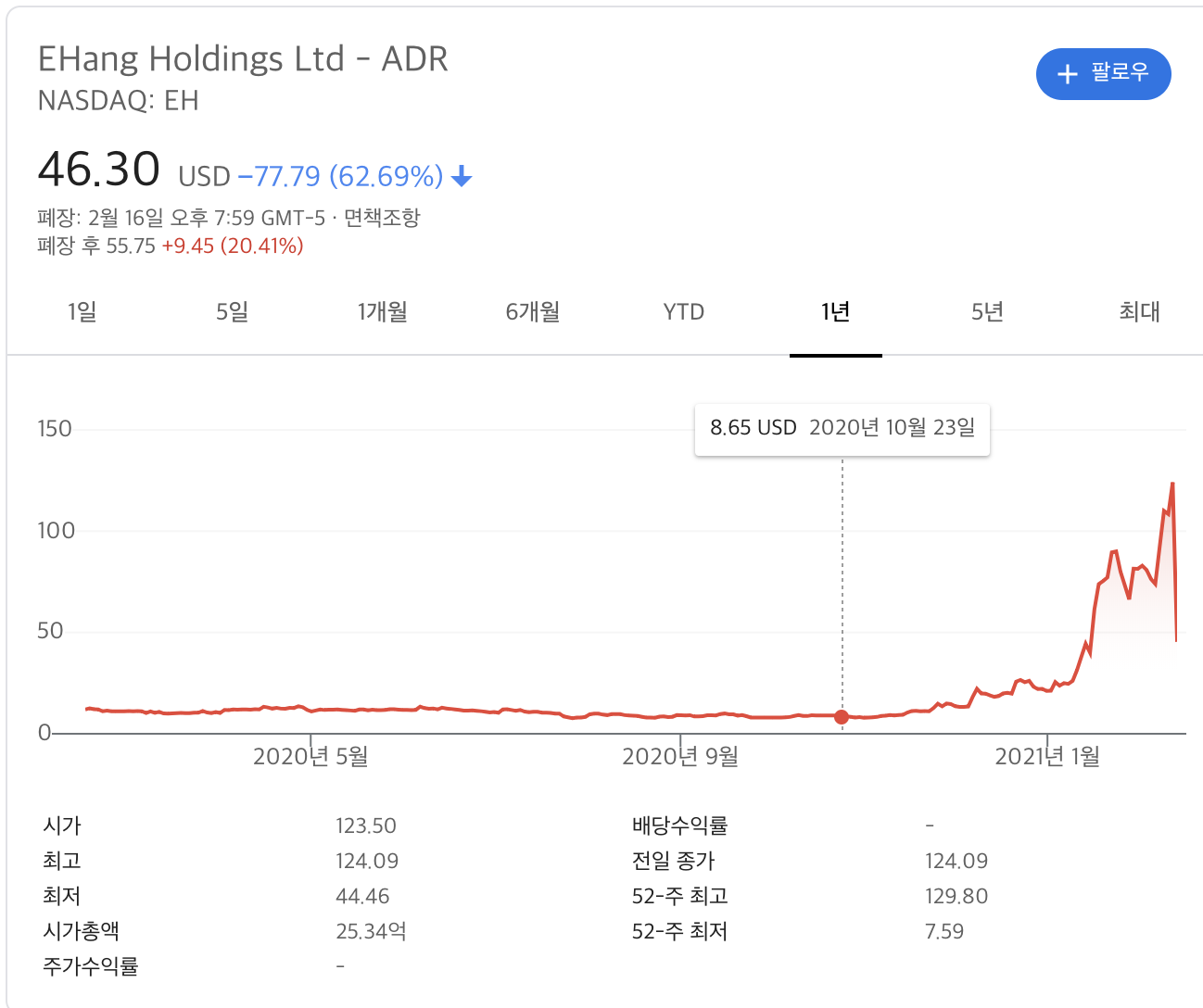Choose the 5년 chart range tab
This screenshot has height=1008, width=1203.
pos(987,312)
